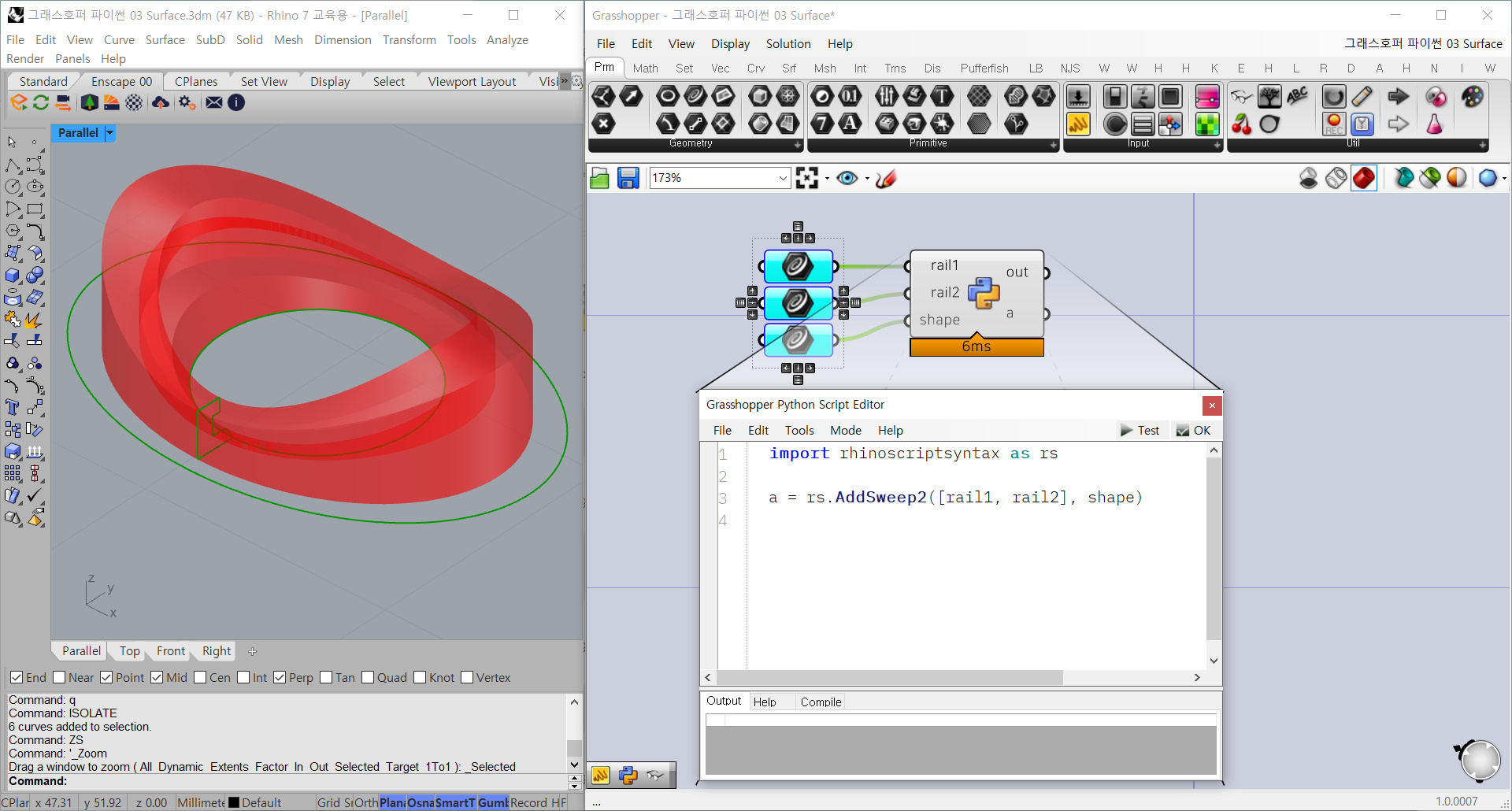1512x811 pixels.
Task: Toggle the SmartTrack status bar button
Action: [x=455, y=802]
